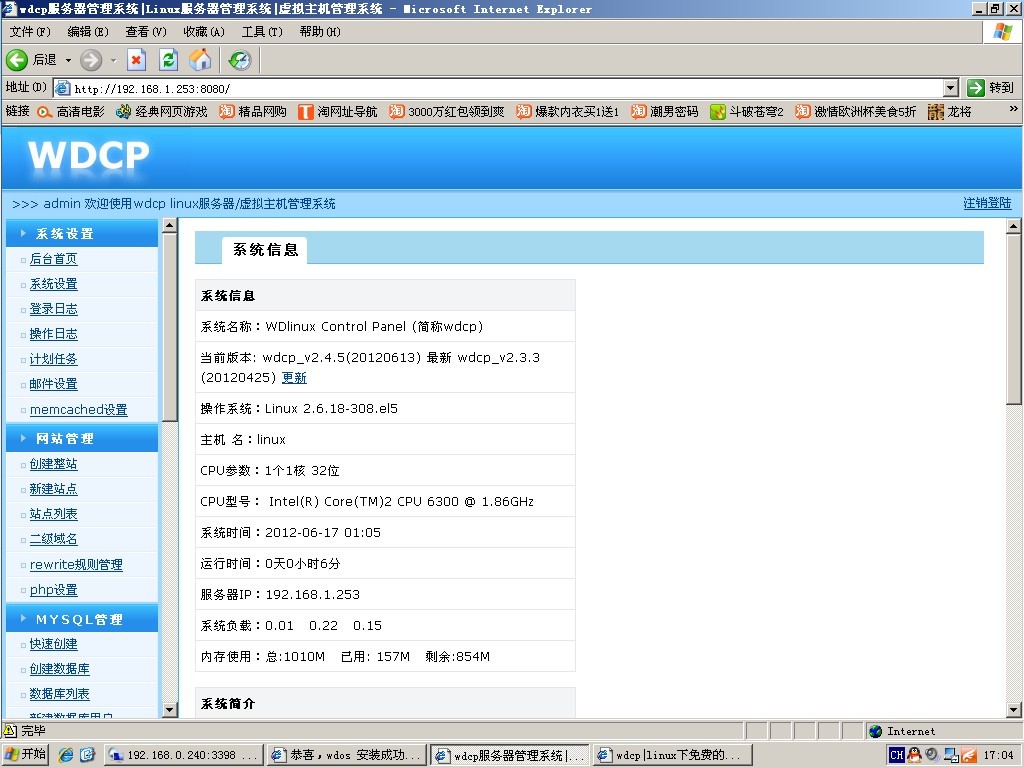Open the 精品网购 favorites link
The width and height of the screenshot is (1024, 768).
(253, 112)
